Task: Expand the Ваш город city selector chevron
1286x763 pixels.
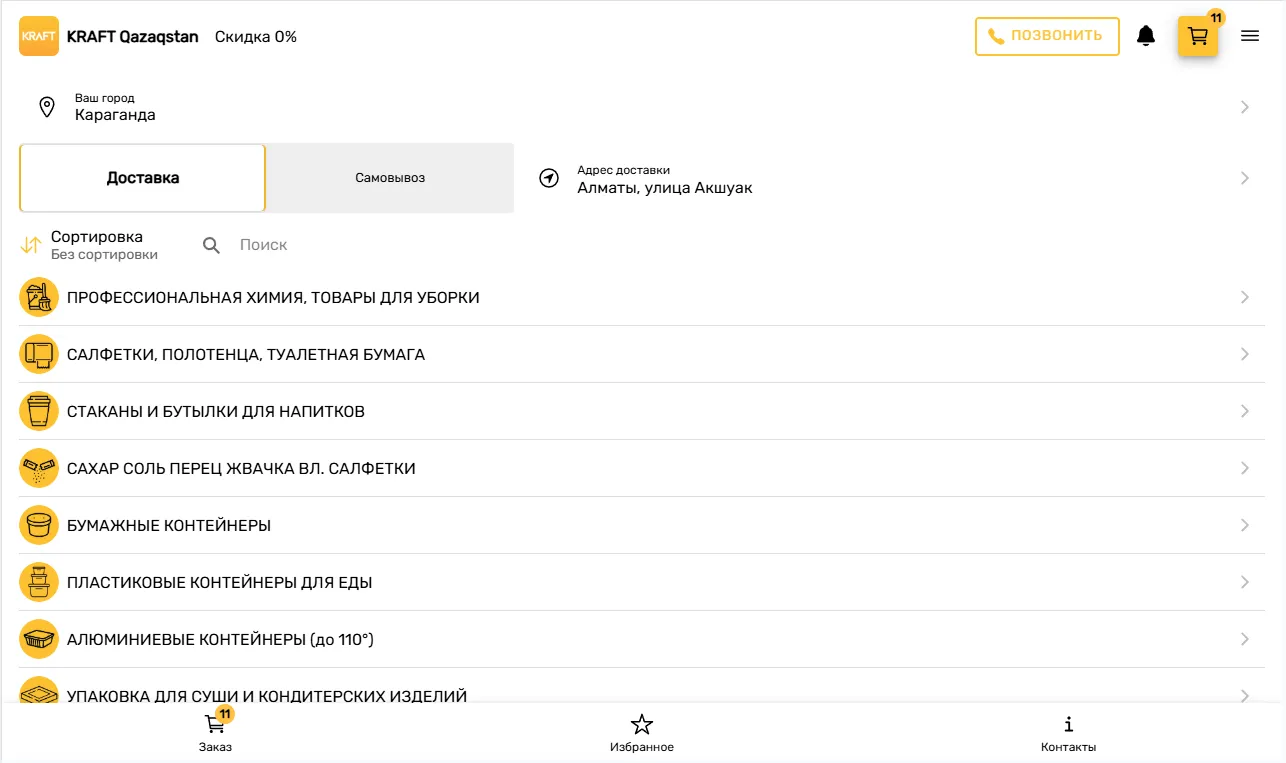Action: 1244,107
